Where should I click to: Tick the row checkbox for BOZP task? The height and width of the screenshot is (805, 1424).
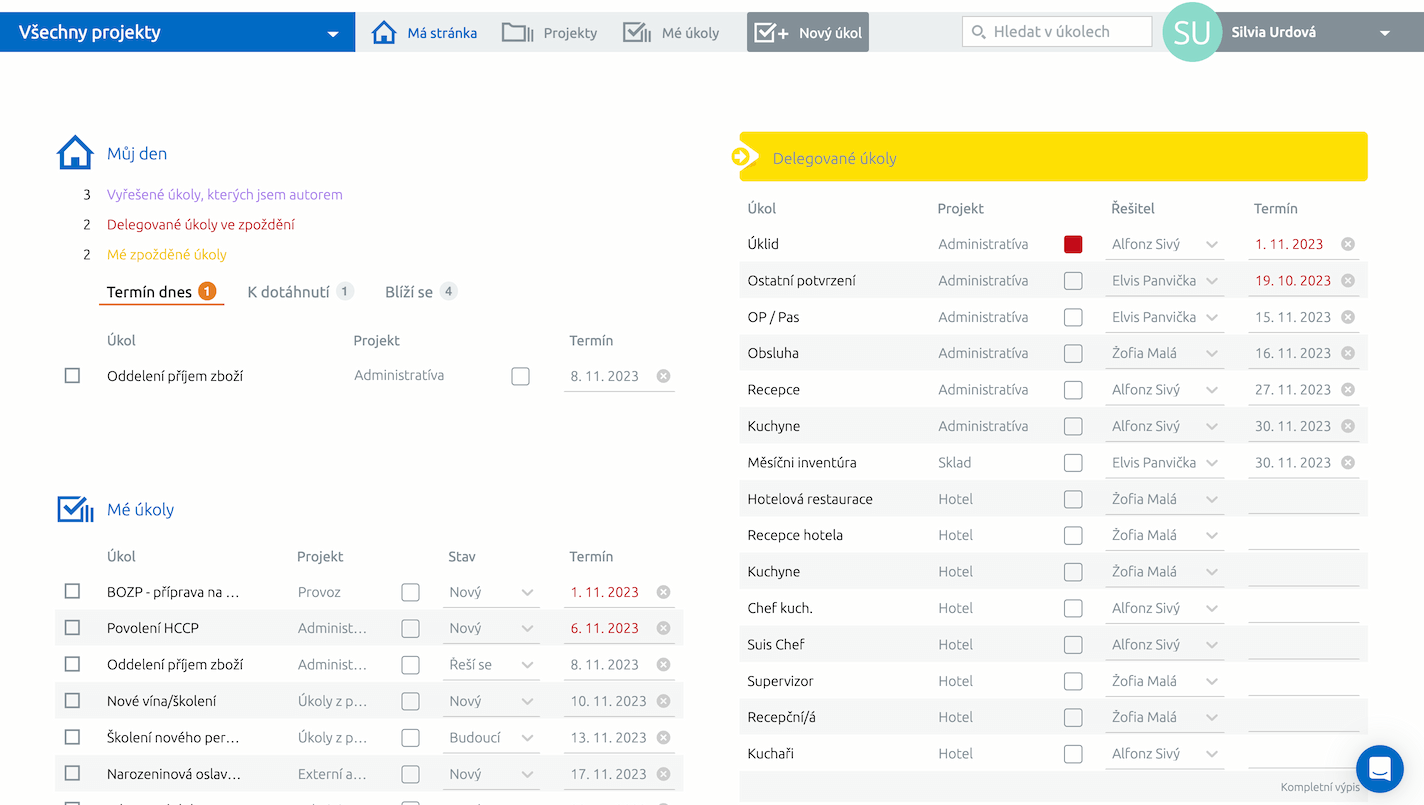[x=72, y=591]
